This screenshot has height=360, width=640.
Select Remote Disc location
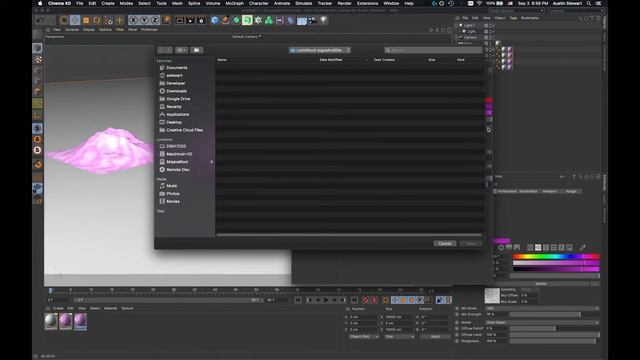178,169
